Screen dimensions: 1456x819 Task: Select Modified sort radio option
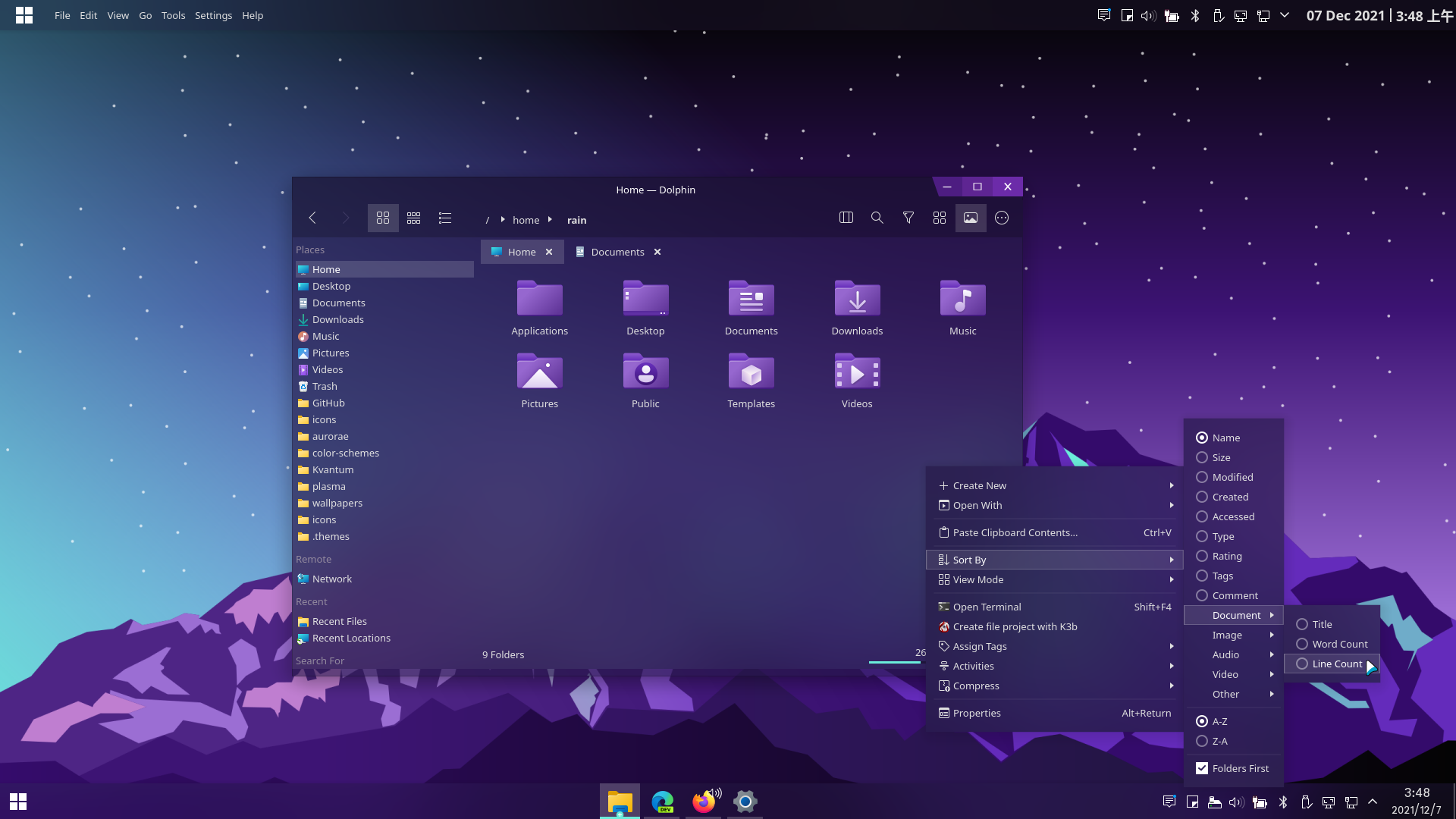1232,477
